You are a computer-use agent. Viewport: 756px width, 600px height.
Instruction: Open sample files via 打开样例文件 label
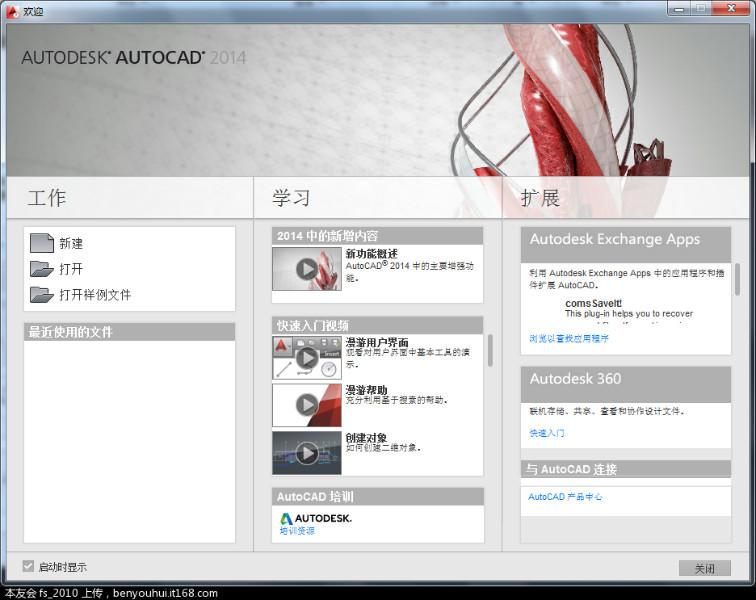click(x=95, y=294)
